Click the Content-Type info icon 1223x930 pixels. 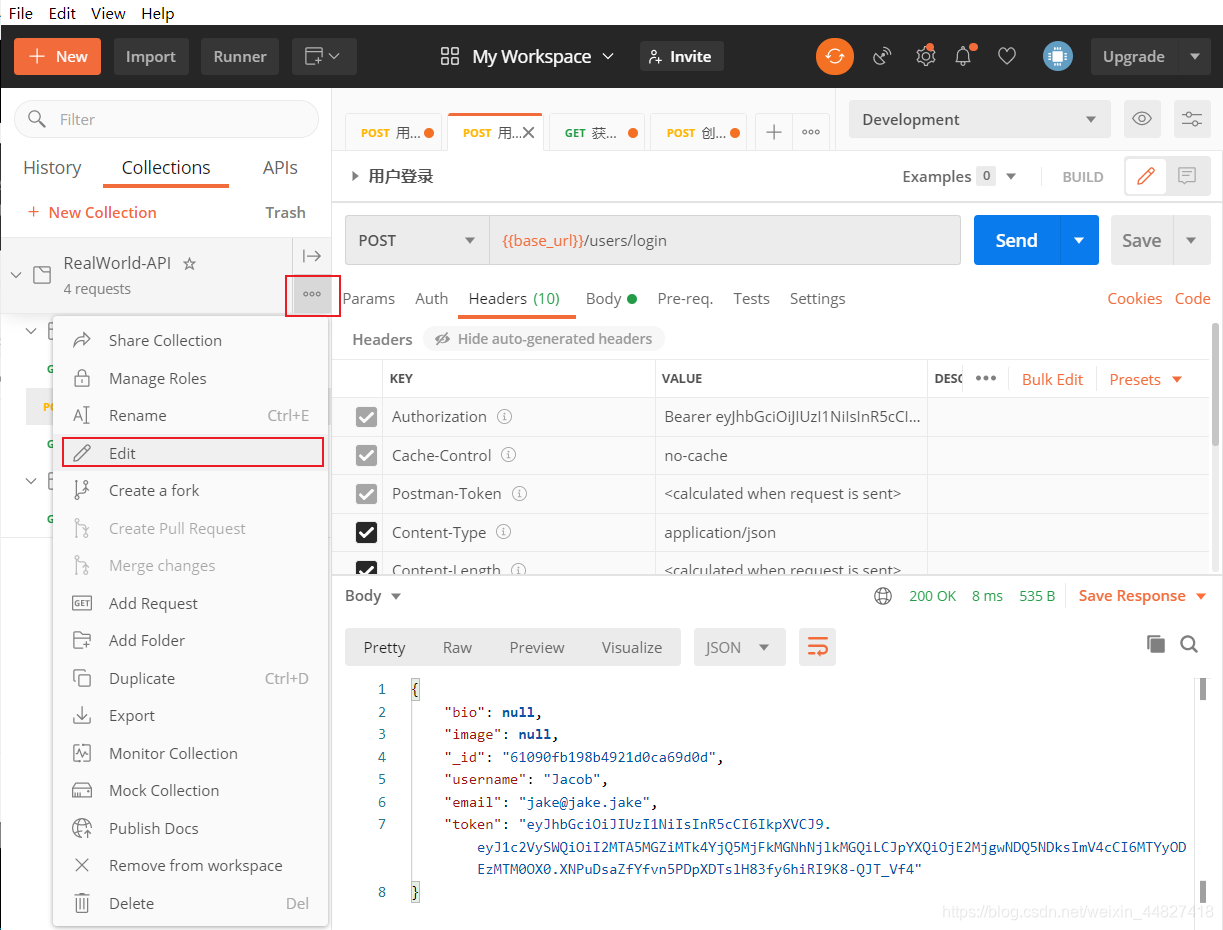(x=504, y=532)
